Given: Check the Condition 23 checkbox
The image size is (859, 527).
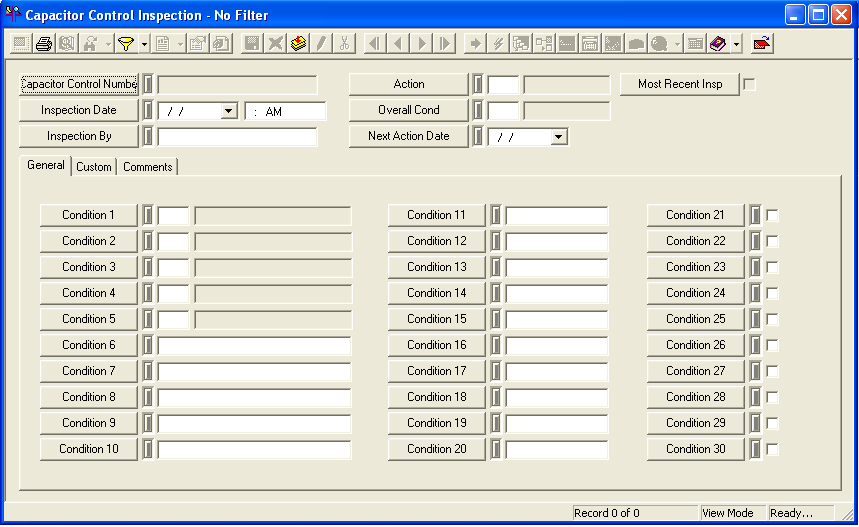Looking at the screenshot, I should click(772, 267).
